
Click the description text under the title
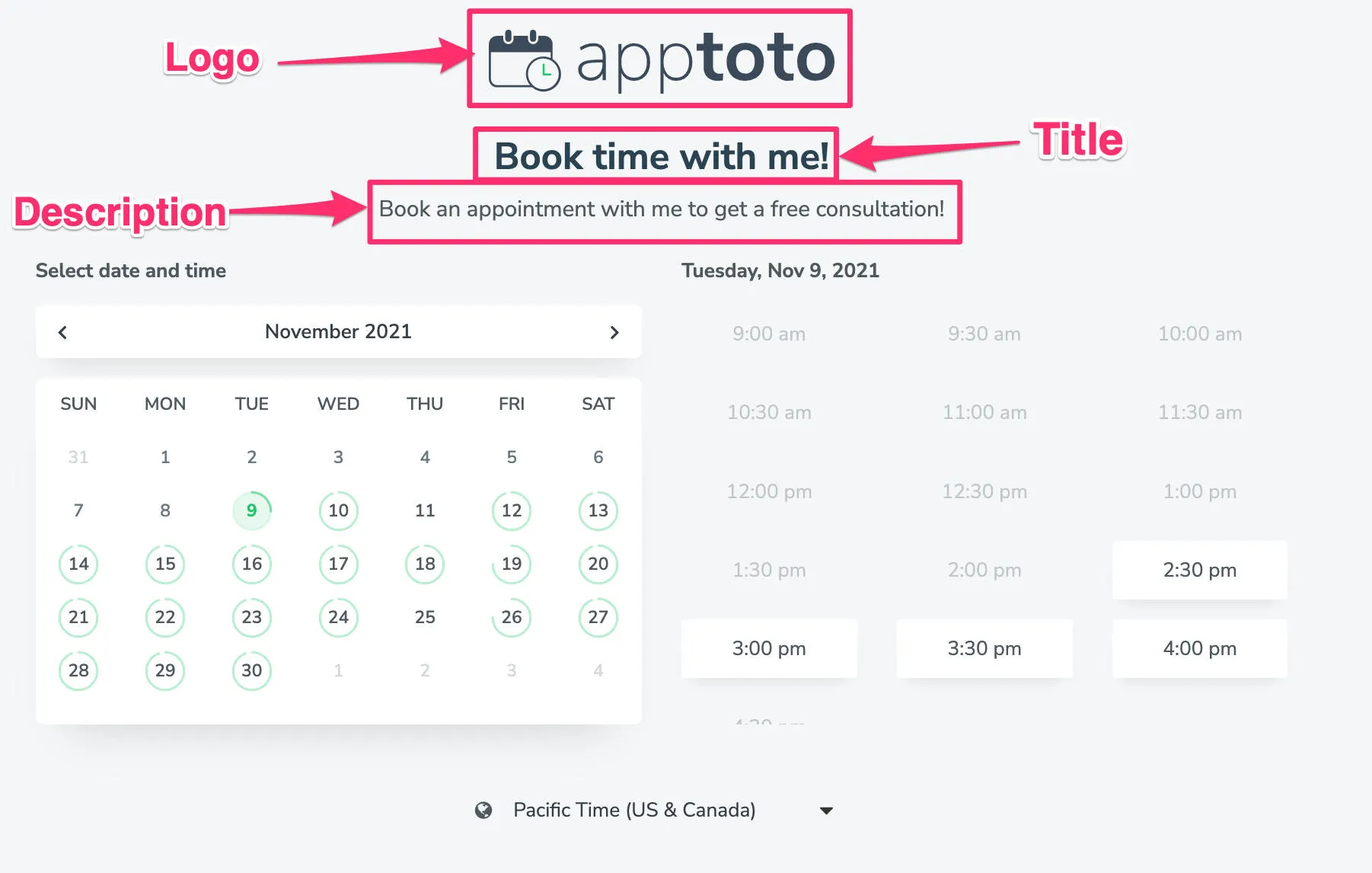pos(662,209)
